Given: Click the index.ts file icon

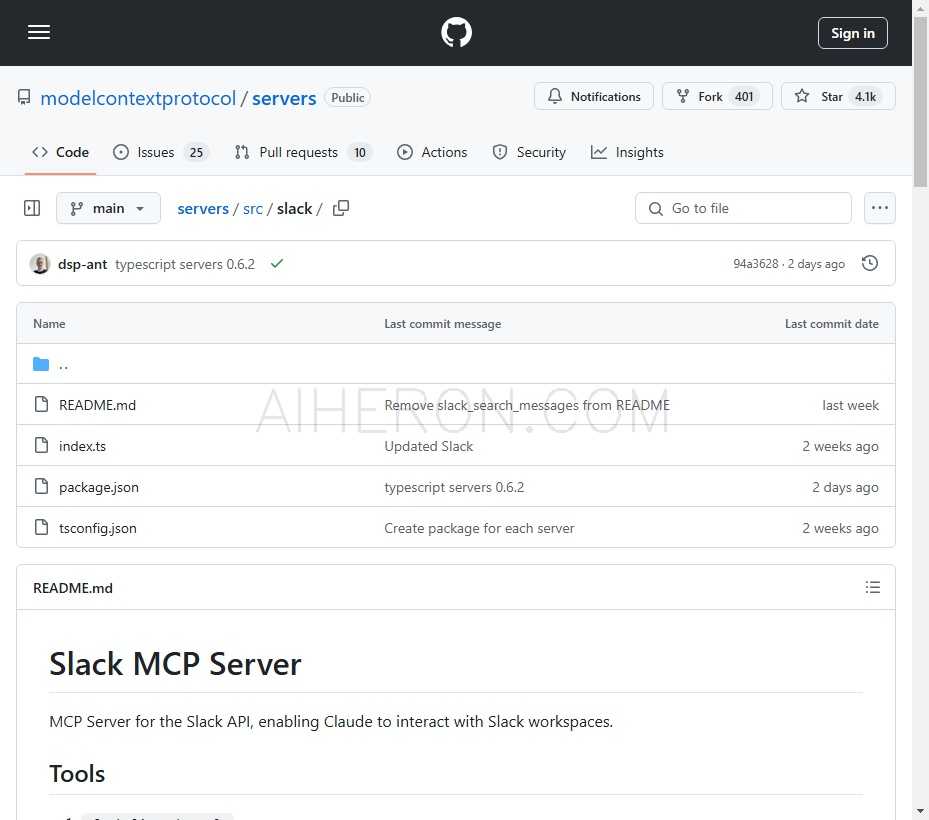Looking at the screenshot, I should [41, 445].
